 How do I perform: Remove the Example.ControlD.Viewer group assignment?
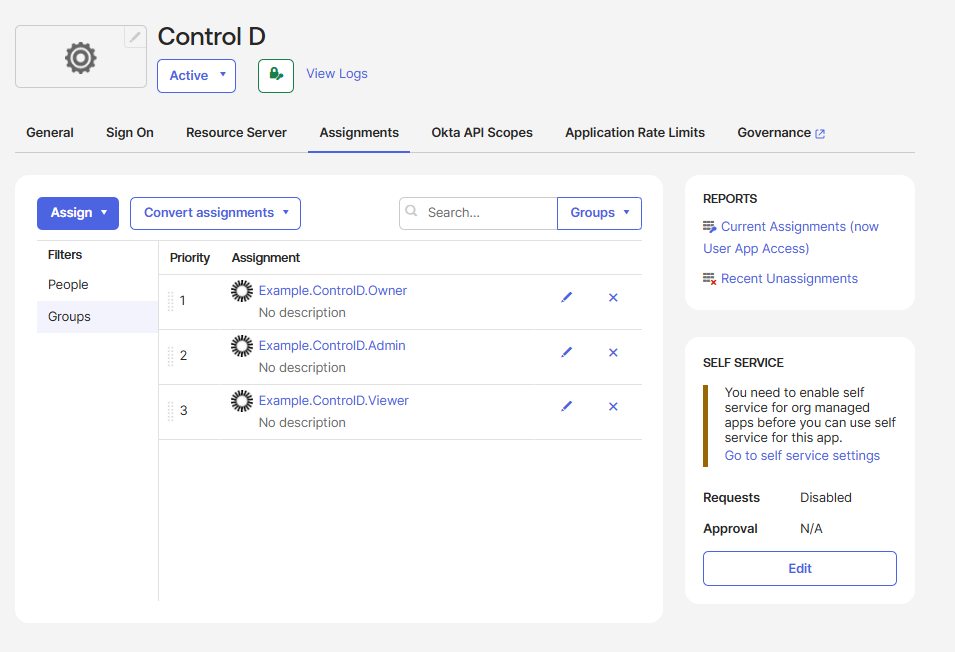[x=613, y=406]
